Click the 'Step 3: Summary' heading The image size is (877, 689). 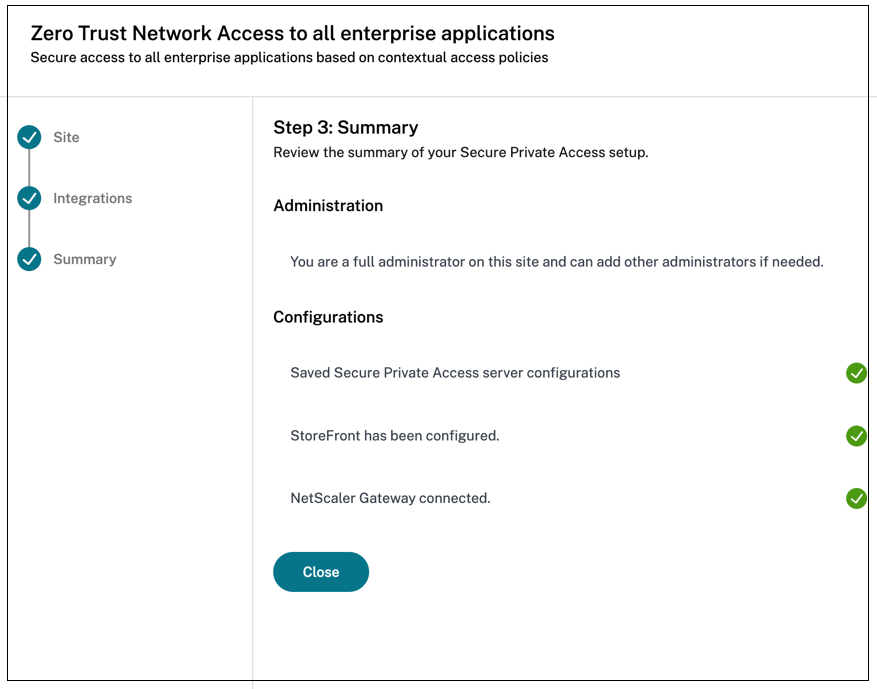[345, 127]
